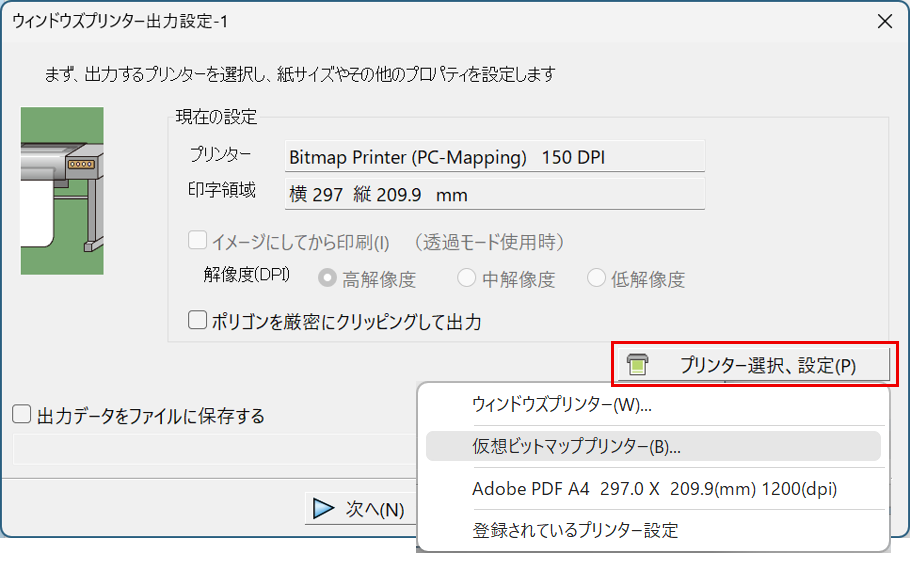The image size is (910, 567).
Task: Click the plotter printer illustration
Action: point(62,190)
